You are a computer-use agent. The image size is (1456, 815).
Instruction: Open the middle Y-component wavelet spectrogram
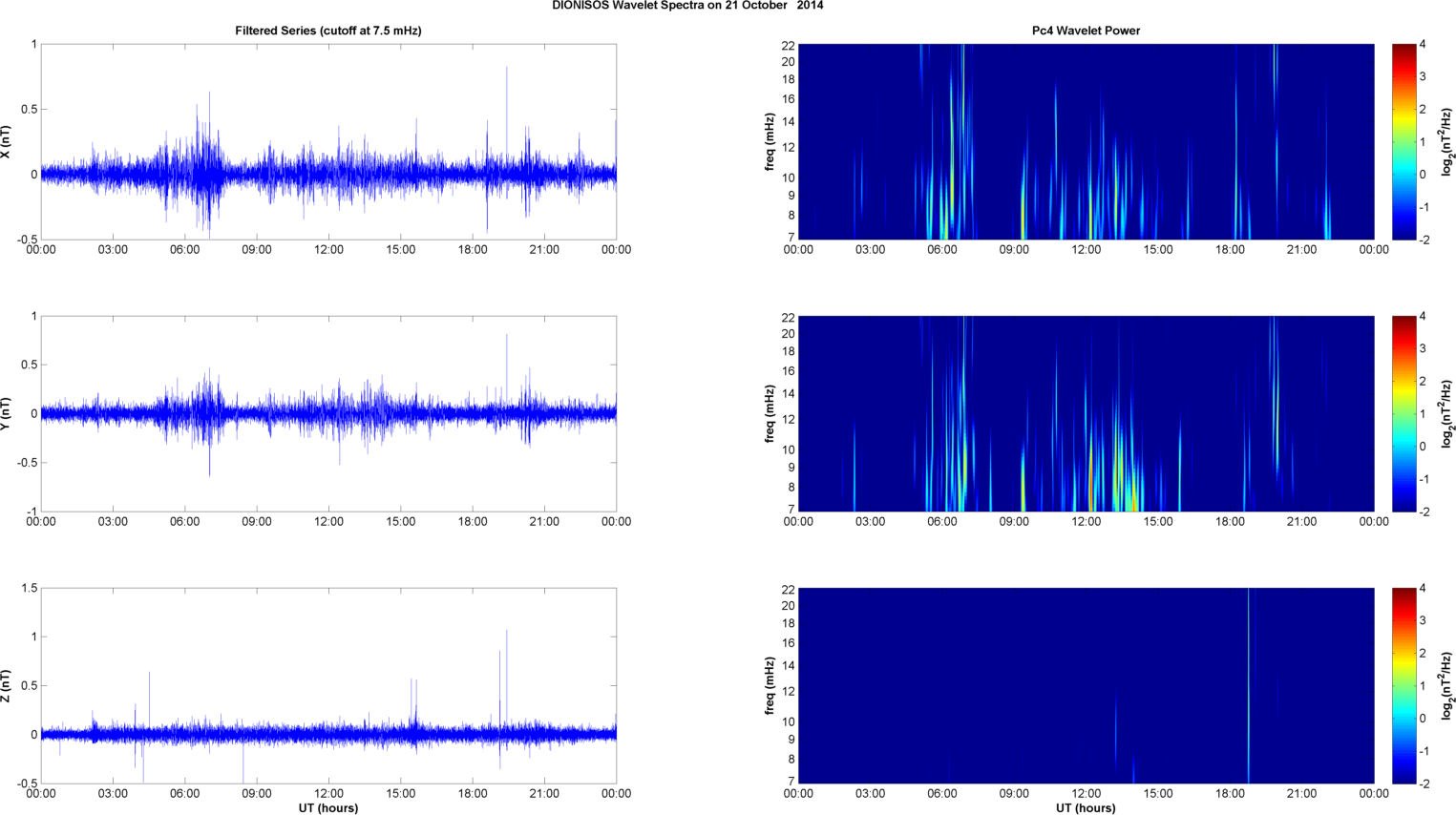click(1086, 414)
